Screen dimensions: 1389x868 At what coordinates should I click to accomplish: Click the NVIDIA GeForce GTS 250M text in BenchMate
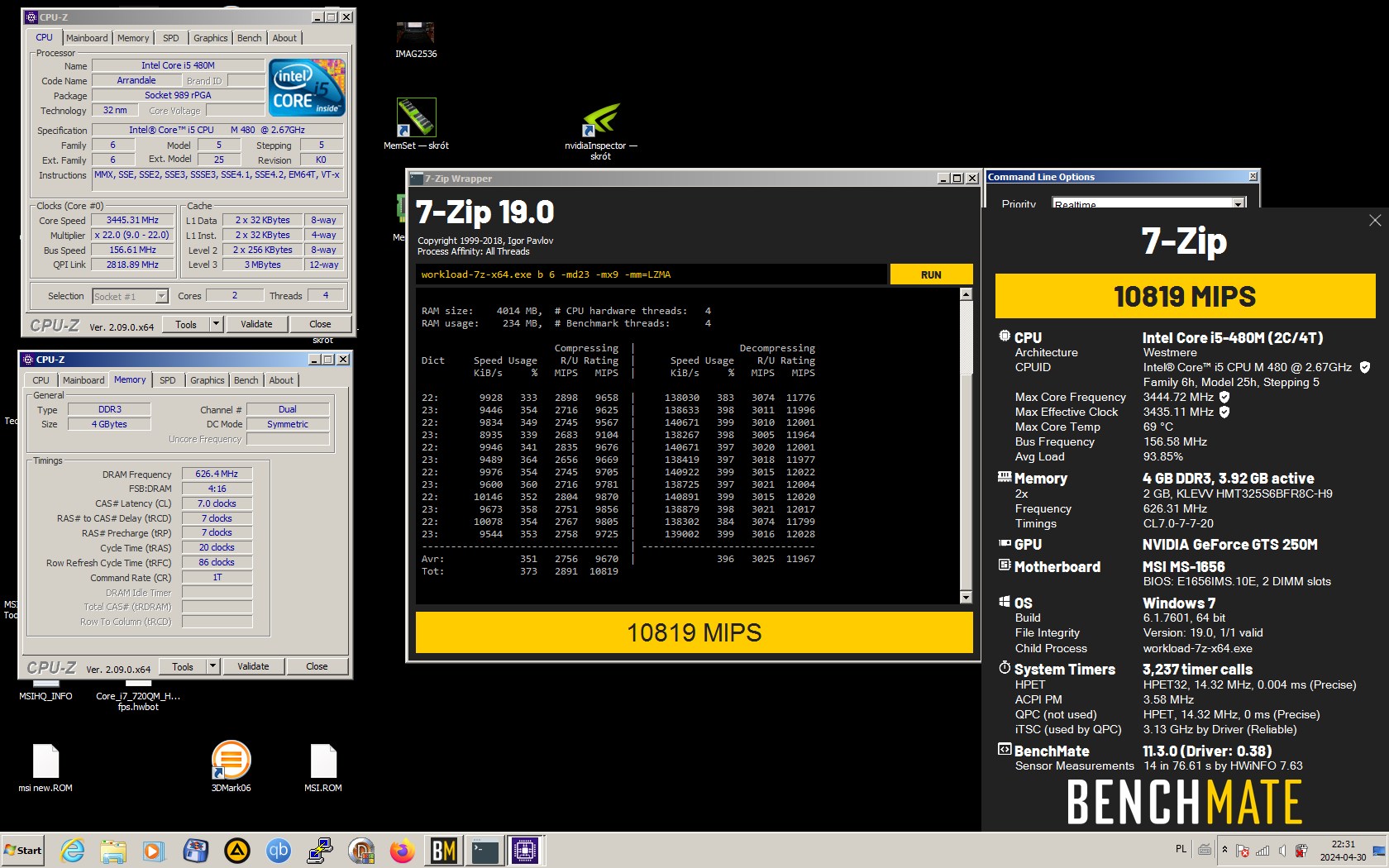(x=1230, y=545)
